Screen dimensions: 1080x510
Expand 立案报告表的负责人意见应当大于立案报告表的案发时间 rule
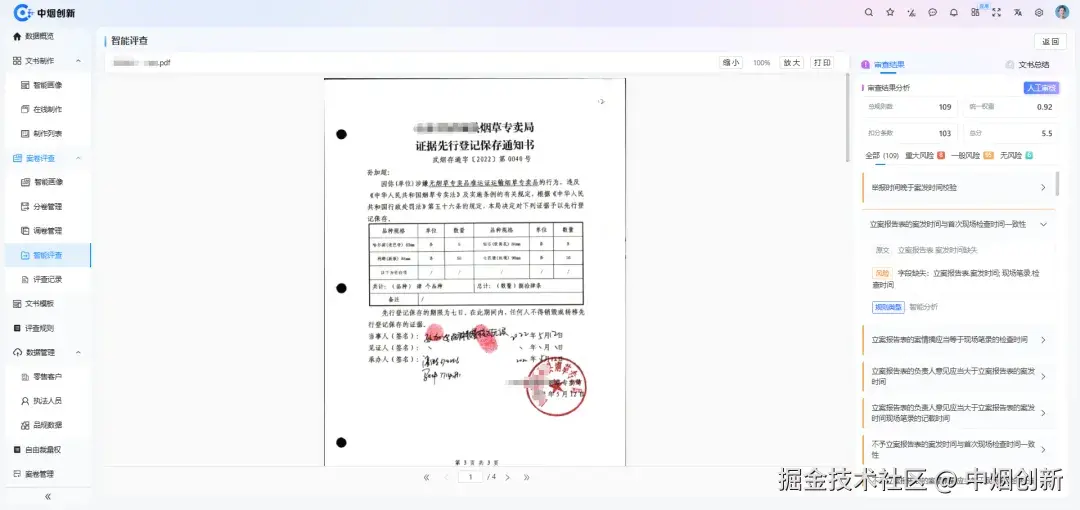coord(958,376)
